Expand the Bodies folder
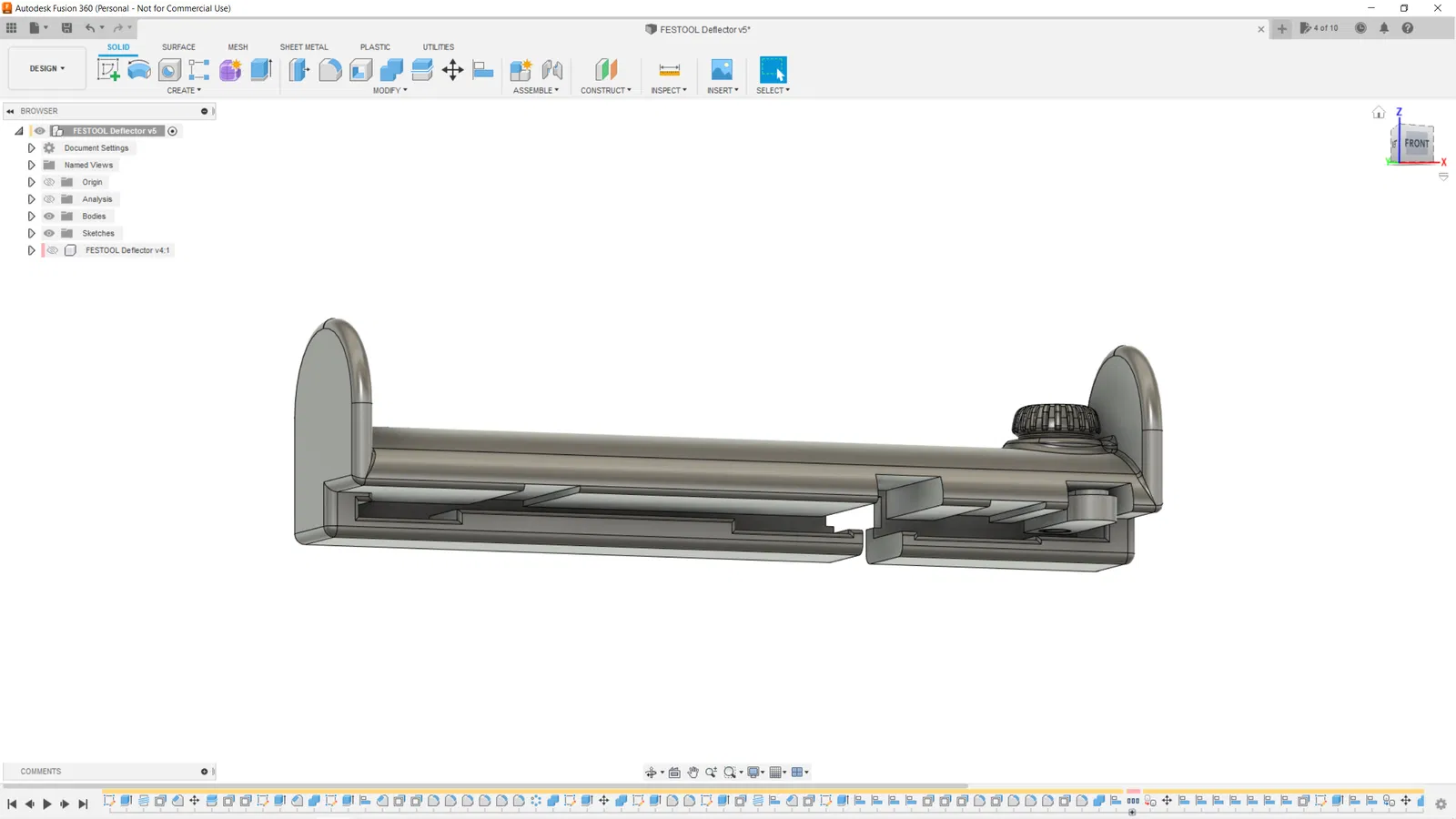Viewport: 1456px width, 819px height. (31, 217)
